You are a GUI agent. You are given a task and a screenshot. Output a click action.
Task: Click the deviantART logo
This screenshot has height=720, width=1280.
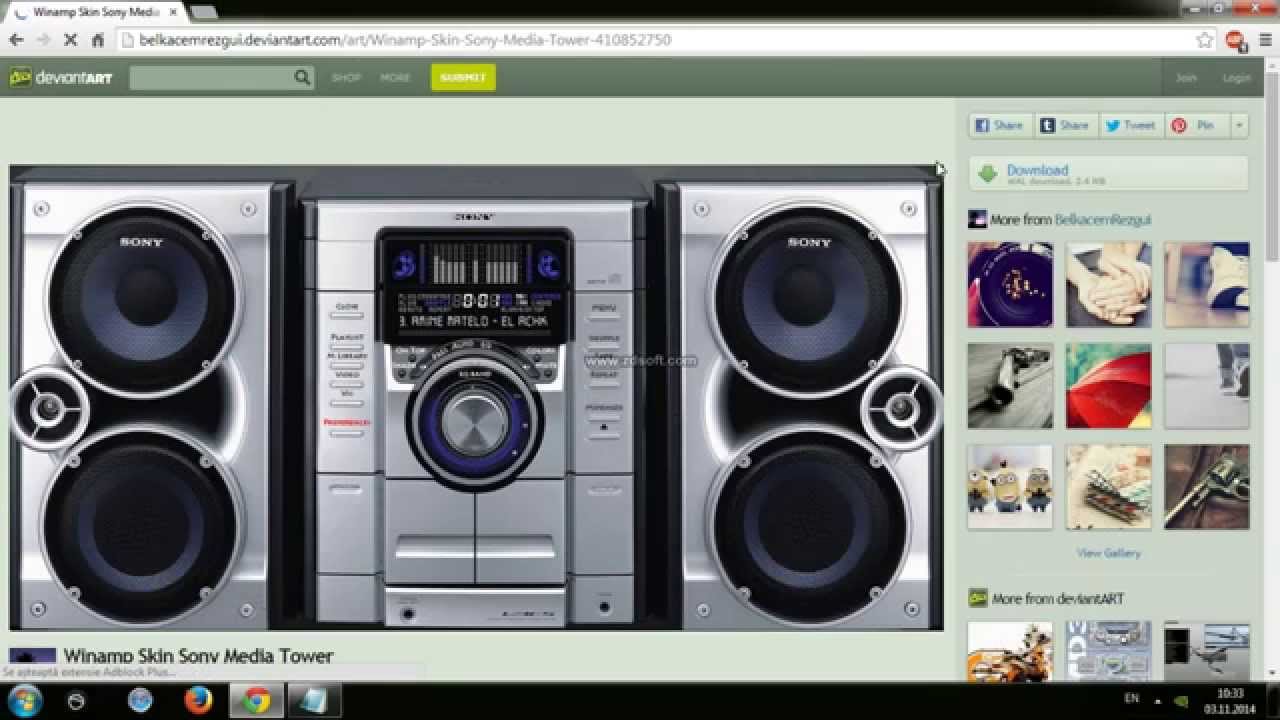point(61,77)
